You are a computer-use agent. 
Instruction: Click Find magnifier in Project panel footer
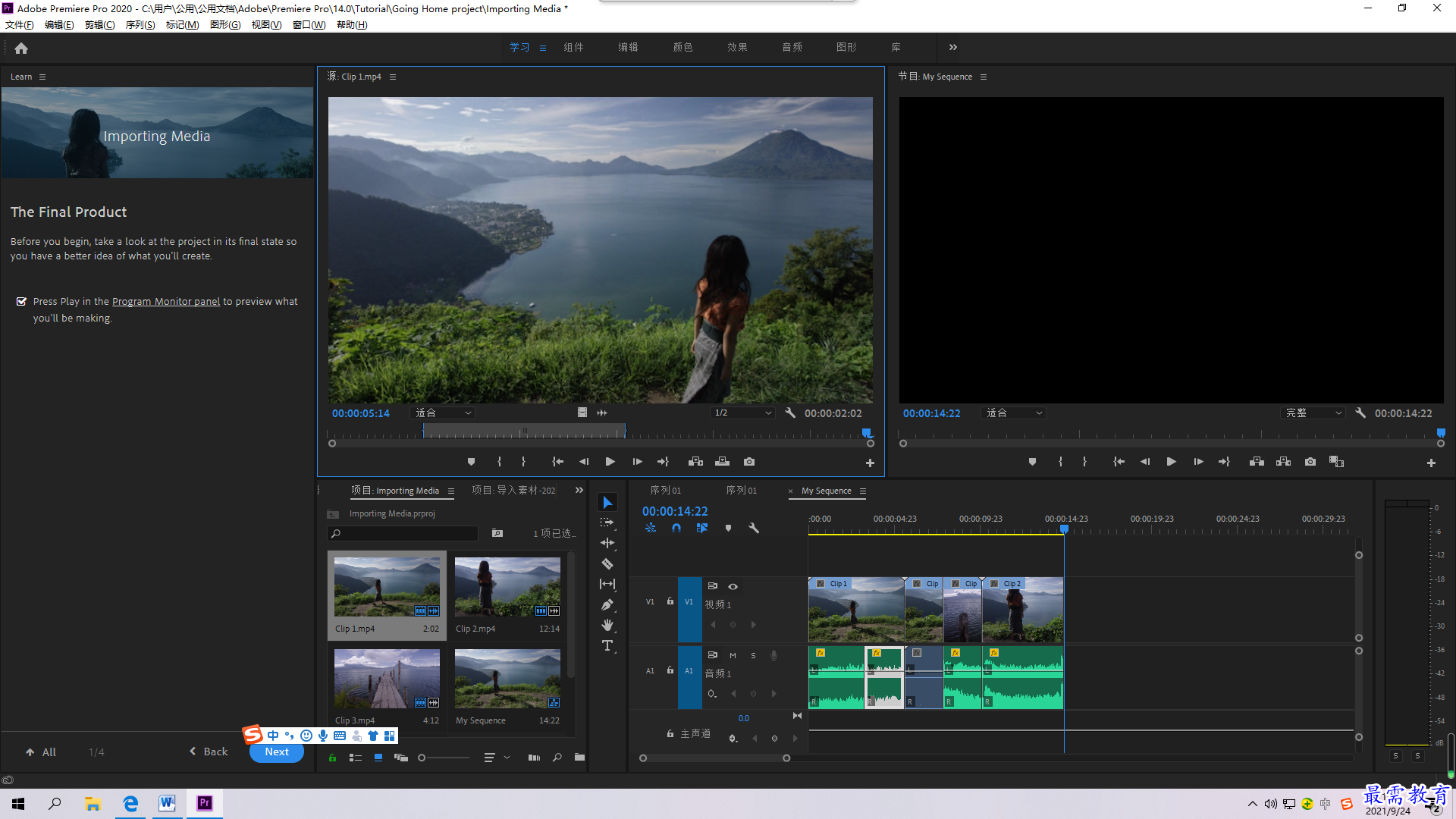click(557, 758)
